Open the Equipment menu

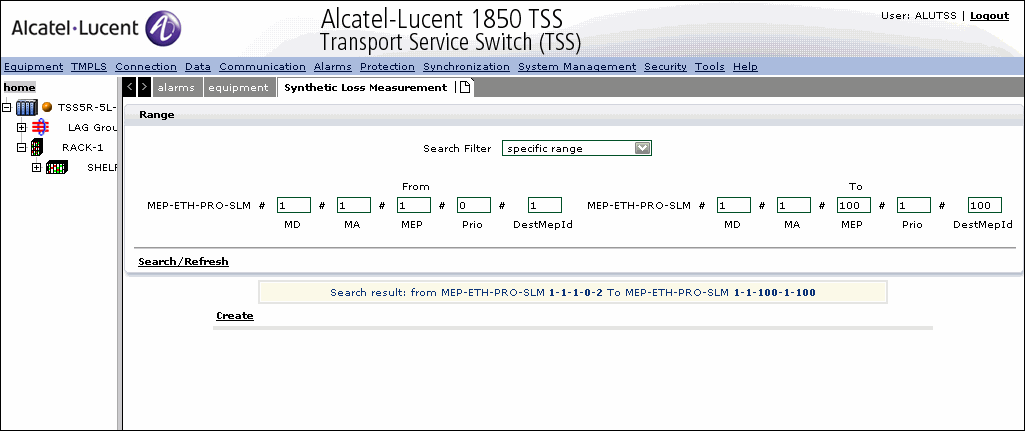(33, 67)
